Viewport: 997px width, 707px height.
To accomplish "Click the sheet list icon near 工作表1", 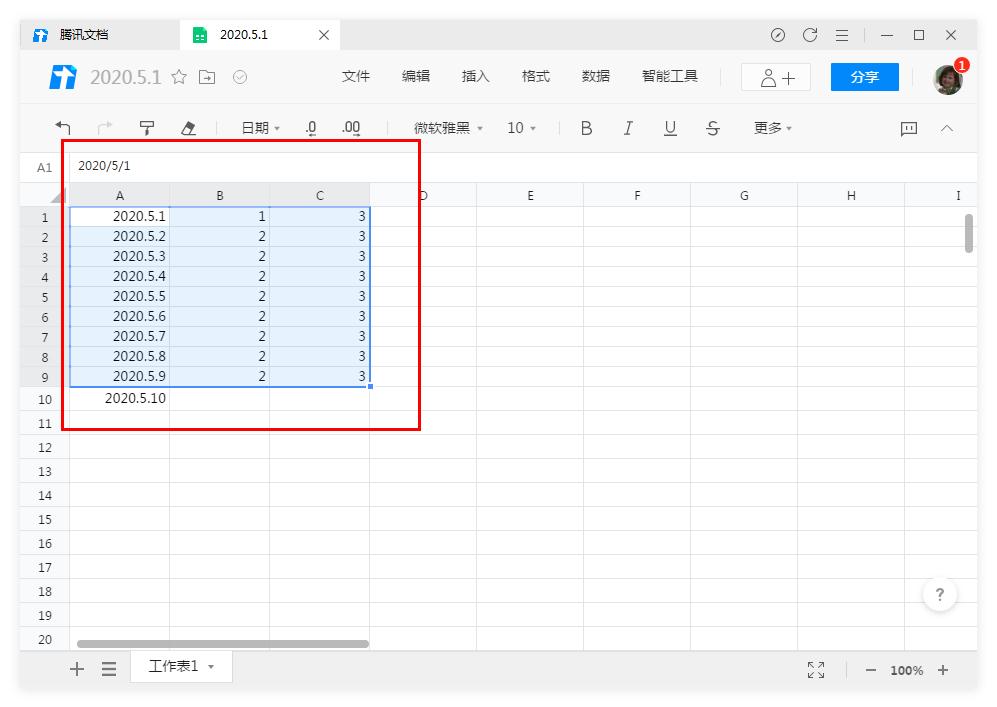I will [x=109, y=669].
